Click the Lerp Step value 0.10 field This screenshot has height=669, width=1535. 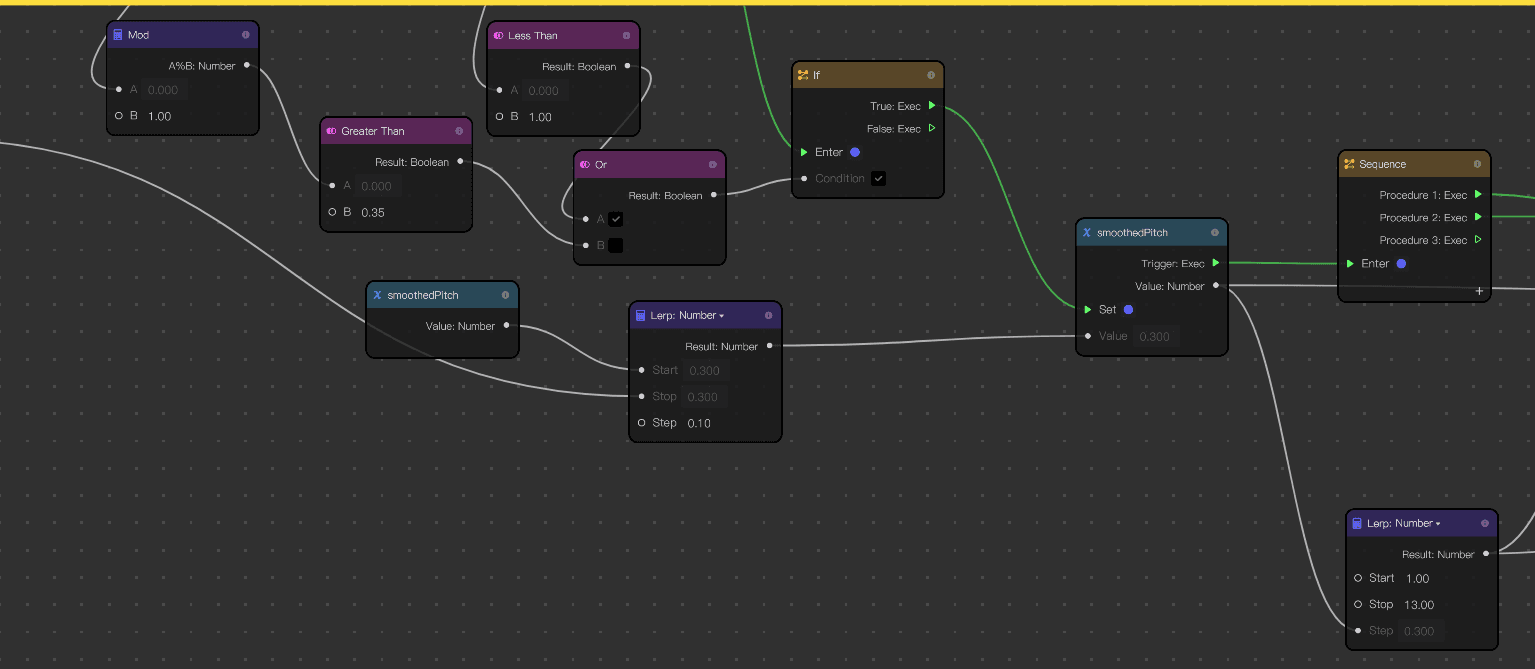699,423
